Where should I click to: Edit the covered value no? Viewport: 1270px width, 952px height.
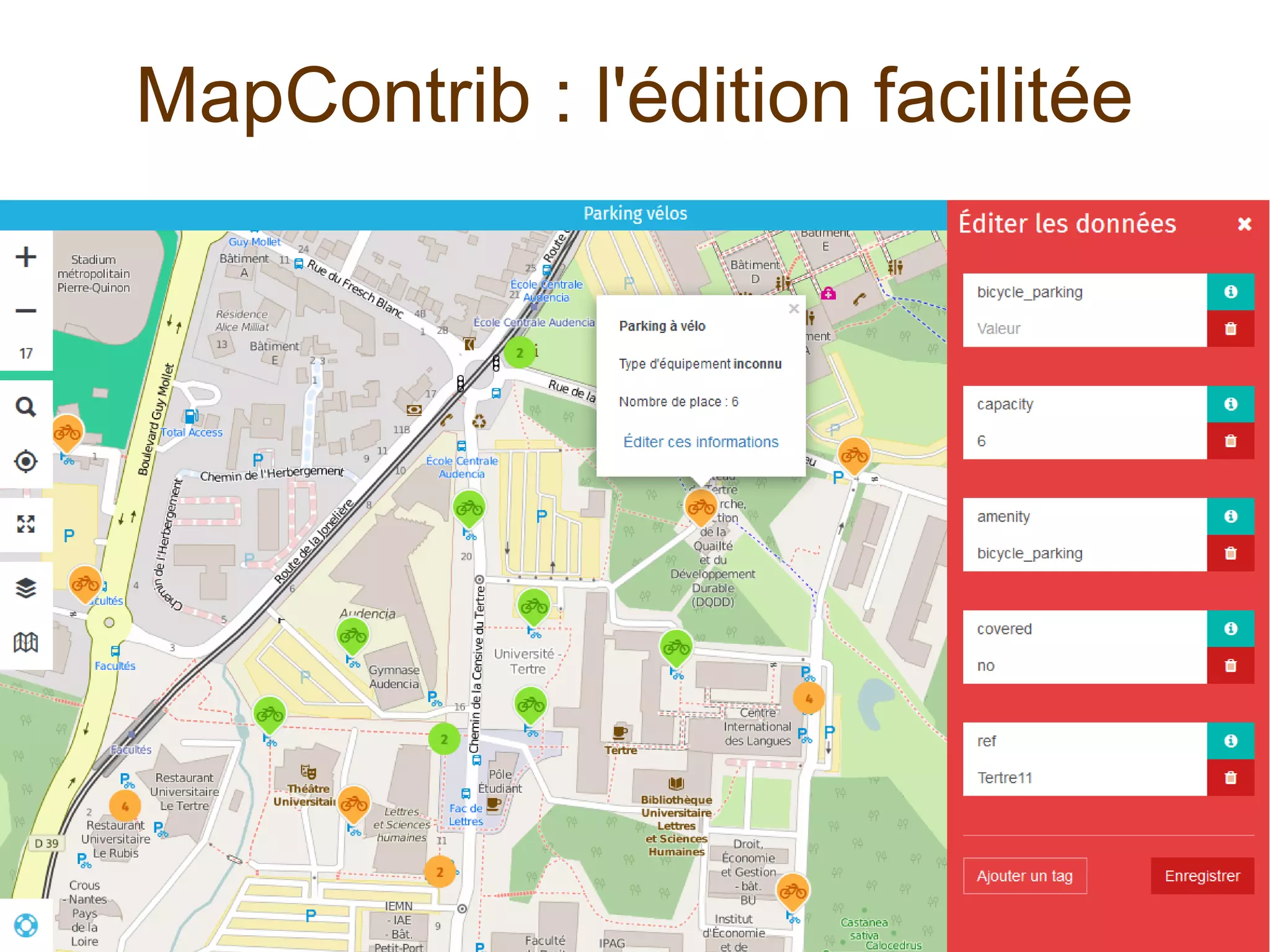pos(1085,665)
